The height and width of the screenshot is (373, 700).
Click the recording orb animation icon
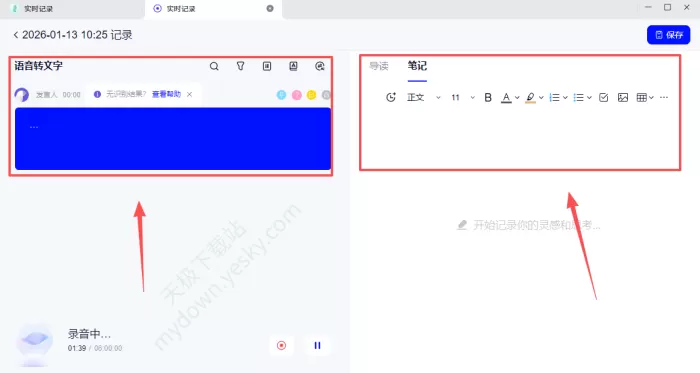point(34,340)
